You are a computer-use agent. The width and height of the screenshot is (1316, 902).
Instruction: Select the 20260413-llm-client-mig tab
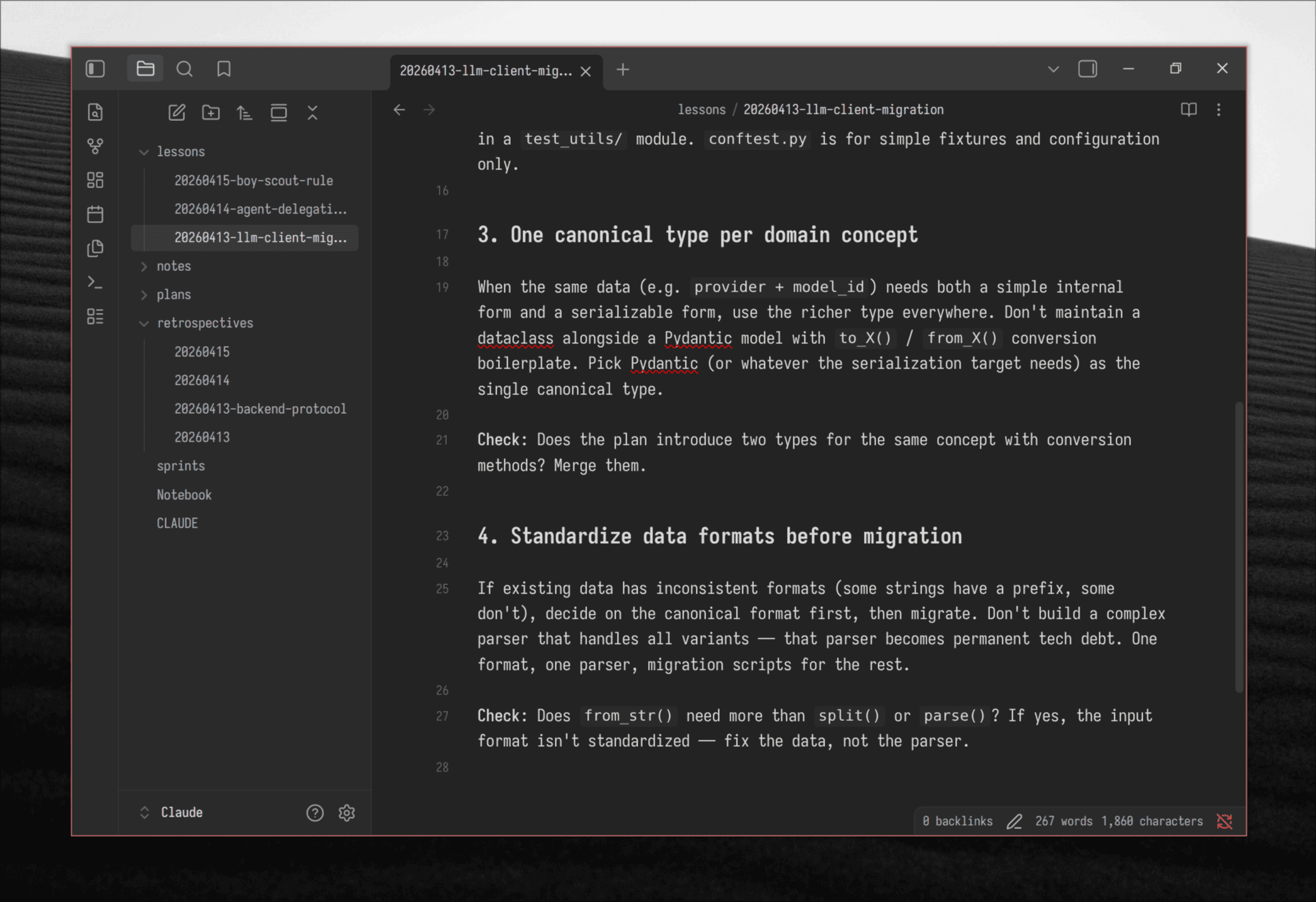coord(488,70)
